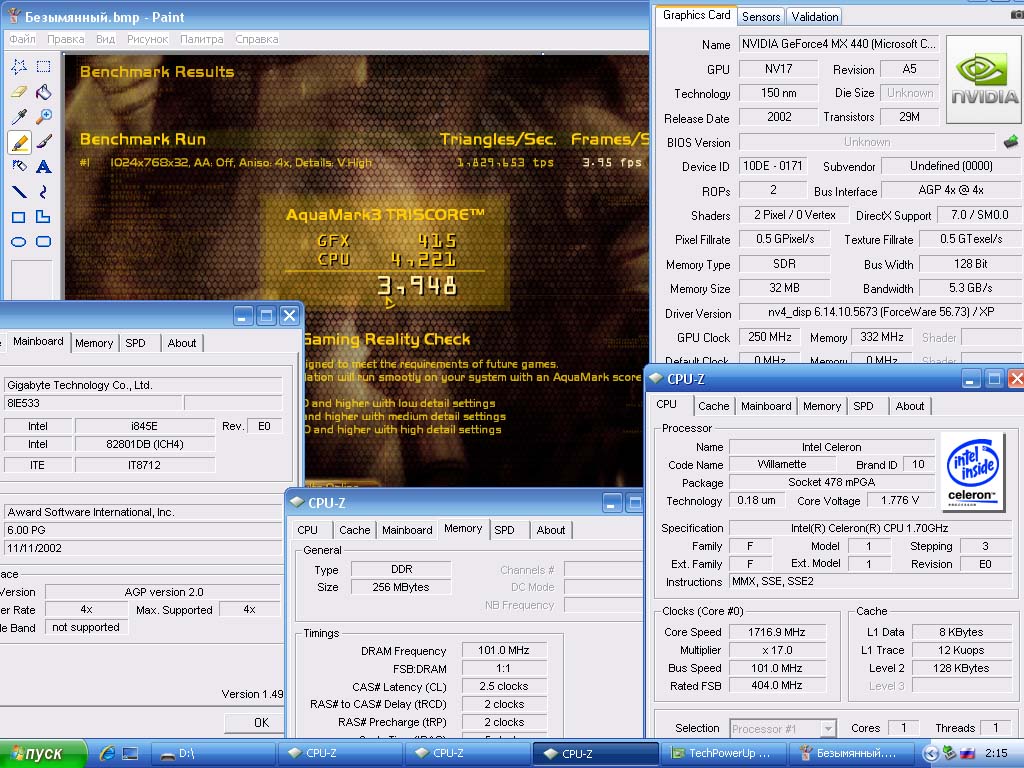Select the Rectangle shape tool in Paint
This screenshot has height=768, width=1024.
tap(19, 217)
